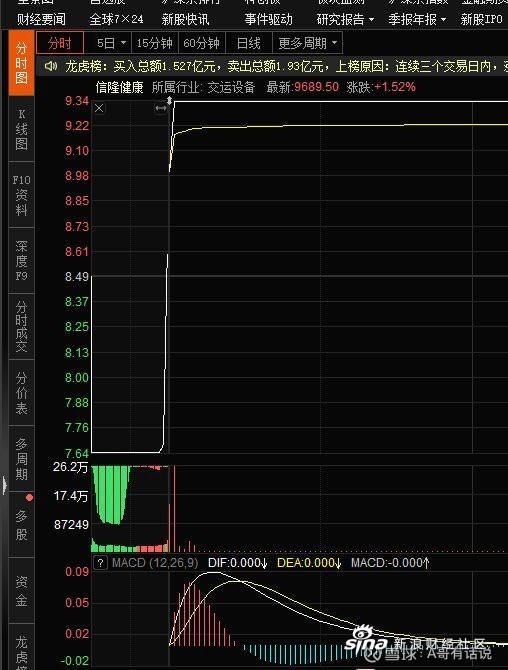The height and width of the screenshot is (670, 508).
Task: Open the F10资料 sidebar panel
Action: [21, 195]
